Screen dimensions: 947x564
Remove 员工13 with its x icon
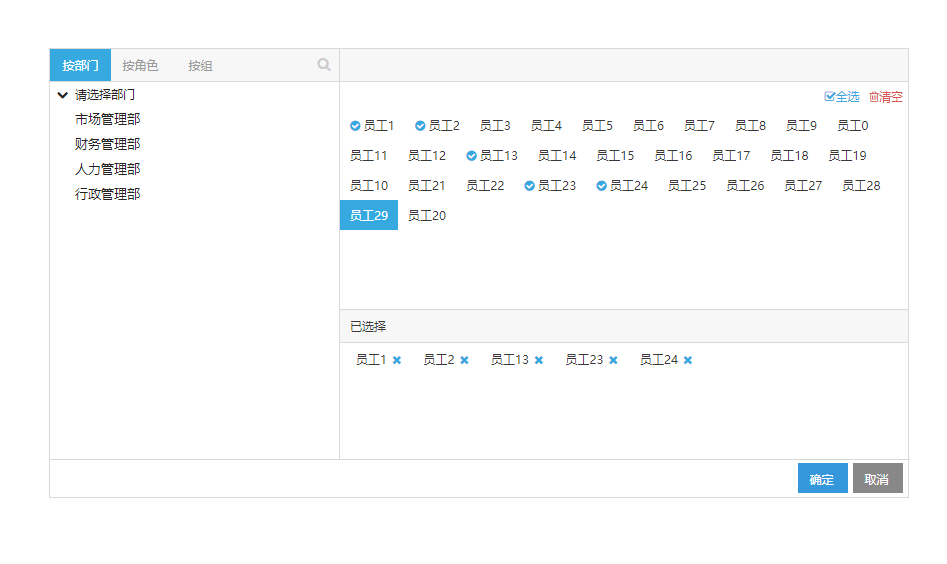click(539, 360)
